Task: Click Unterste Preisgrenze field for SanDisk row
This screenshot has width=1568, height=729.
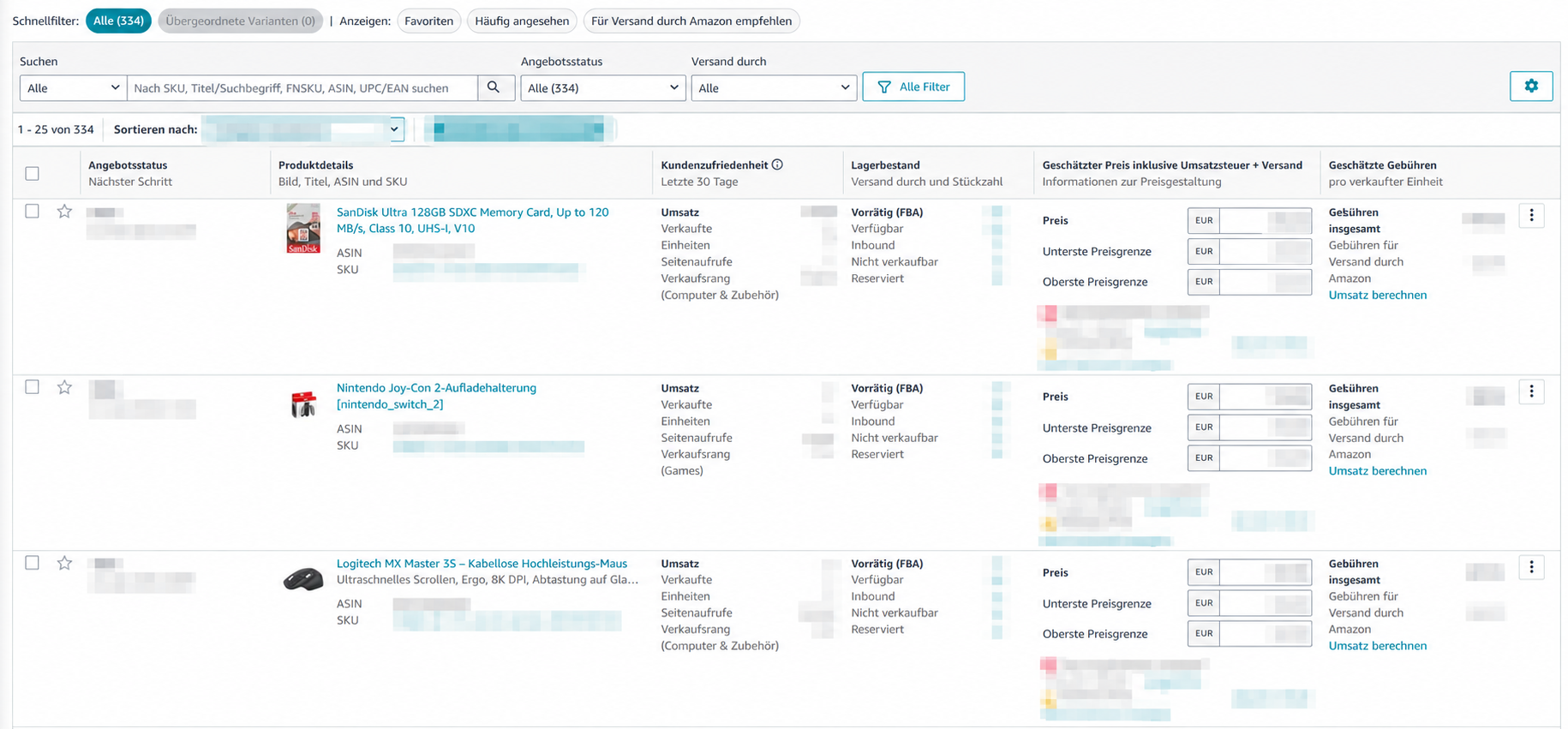Action: pyautogui.click(x=1266, y=251)
